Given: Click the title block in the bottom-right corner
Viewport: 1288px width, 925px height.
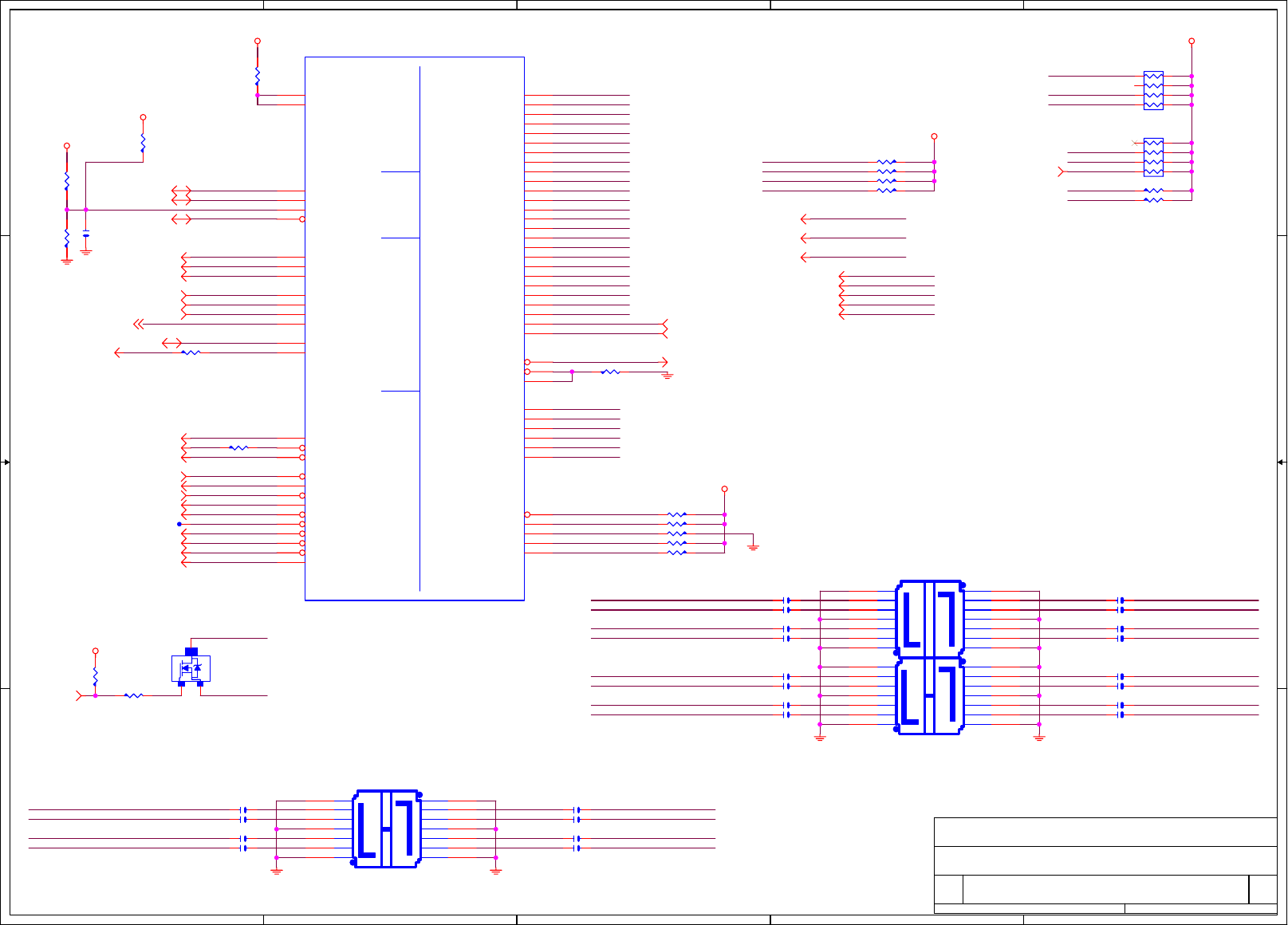Looking at the screenshot, I should tap(1105, 865).
